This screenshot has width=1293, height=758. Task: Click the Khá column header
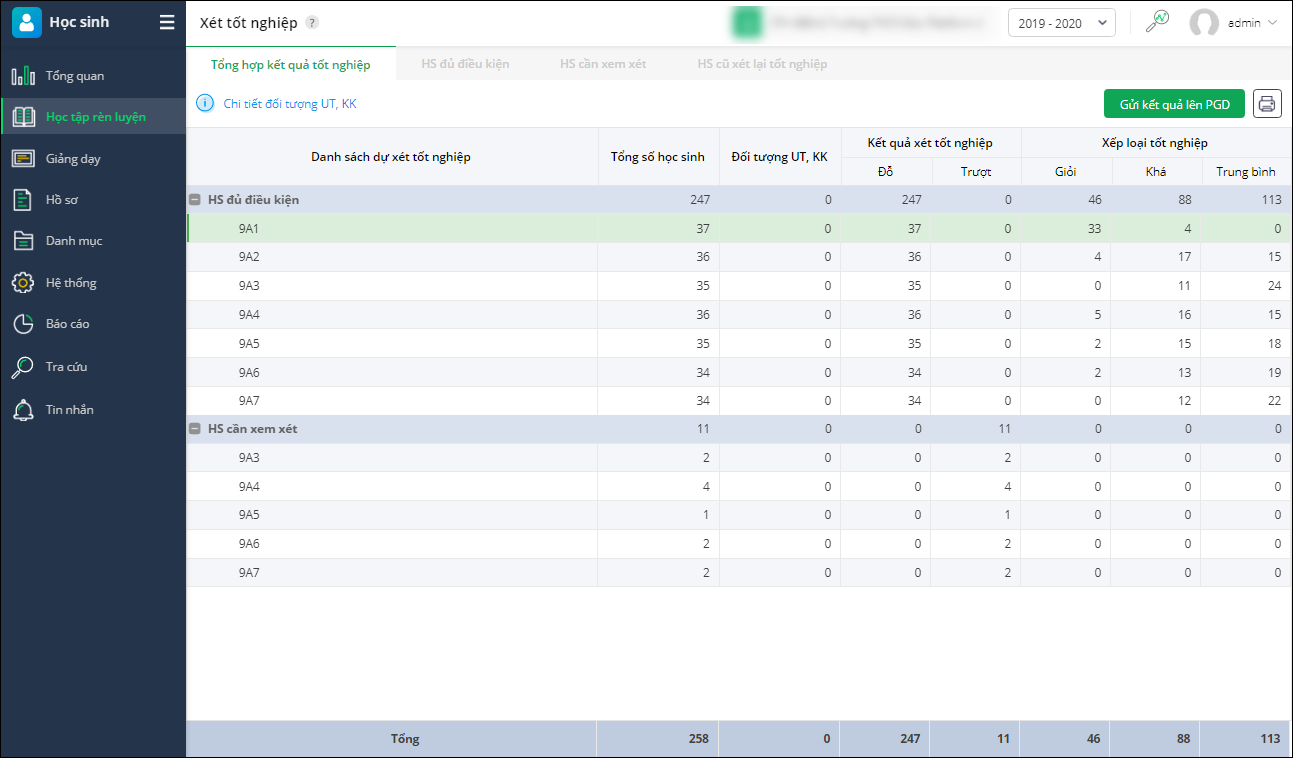pos(1156,172)
